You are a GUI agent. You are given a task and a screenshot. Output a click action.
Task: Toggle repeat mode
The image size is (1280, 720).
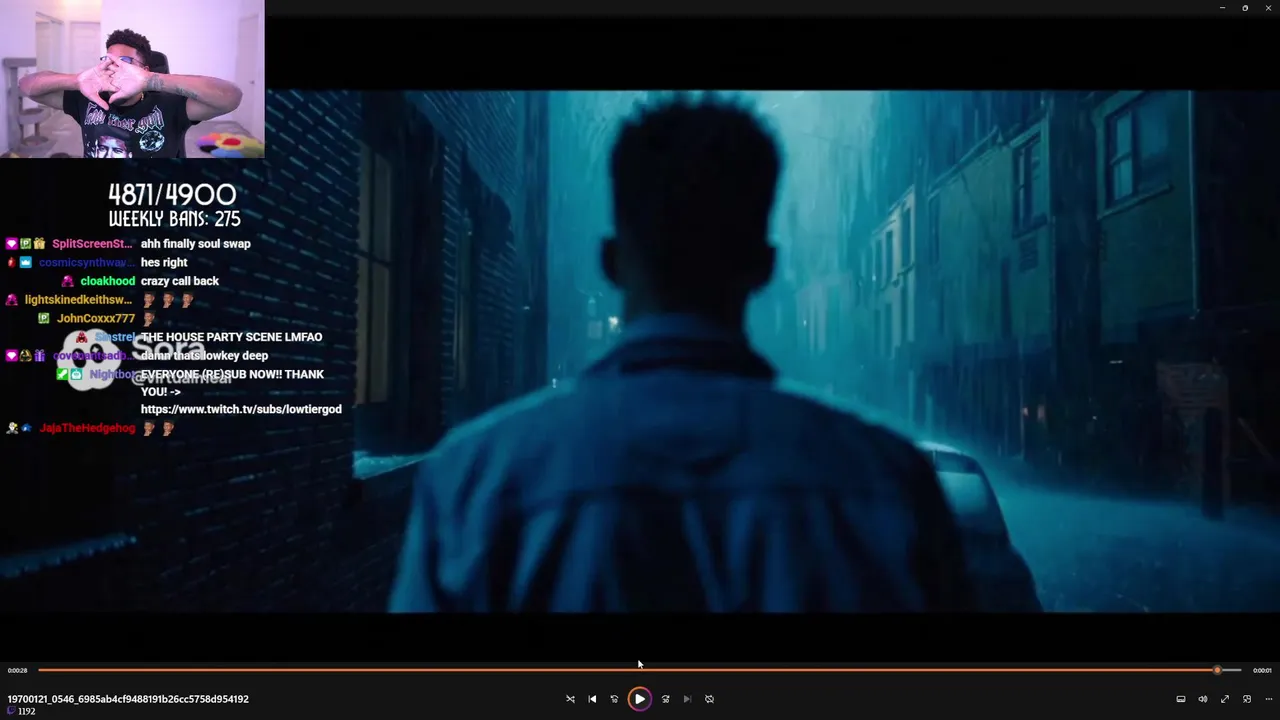(x=709, y=699)
